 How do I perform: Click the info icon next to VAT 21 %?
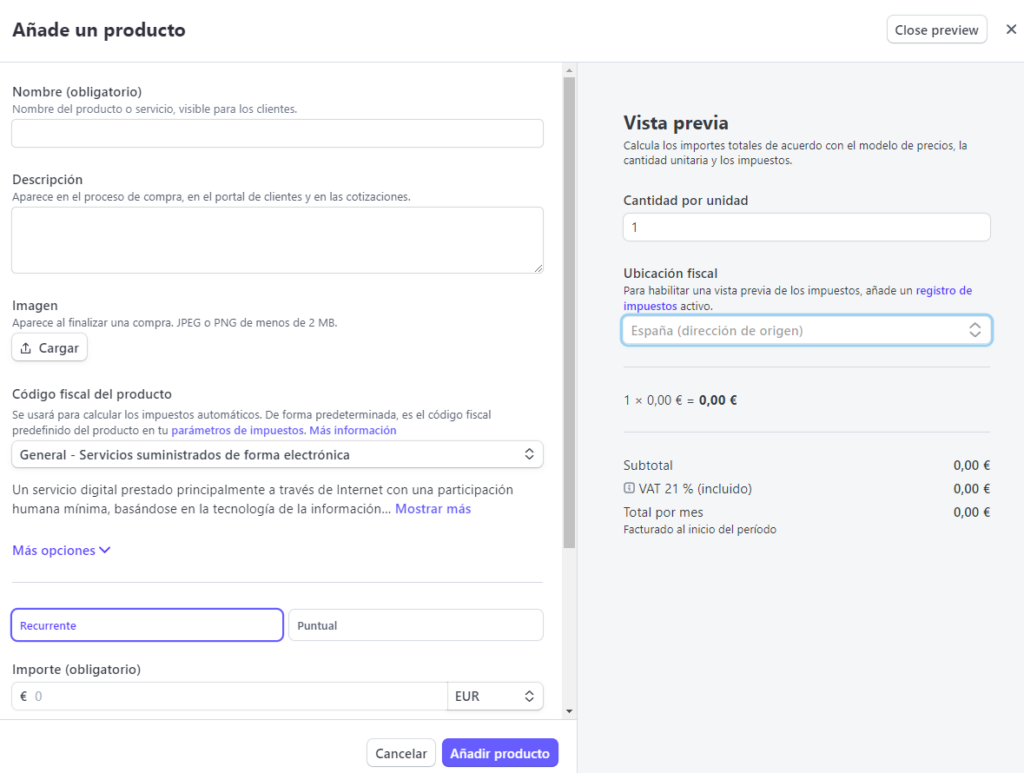tap(629, 489)
